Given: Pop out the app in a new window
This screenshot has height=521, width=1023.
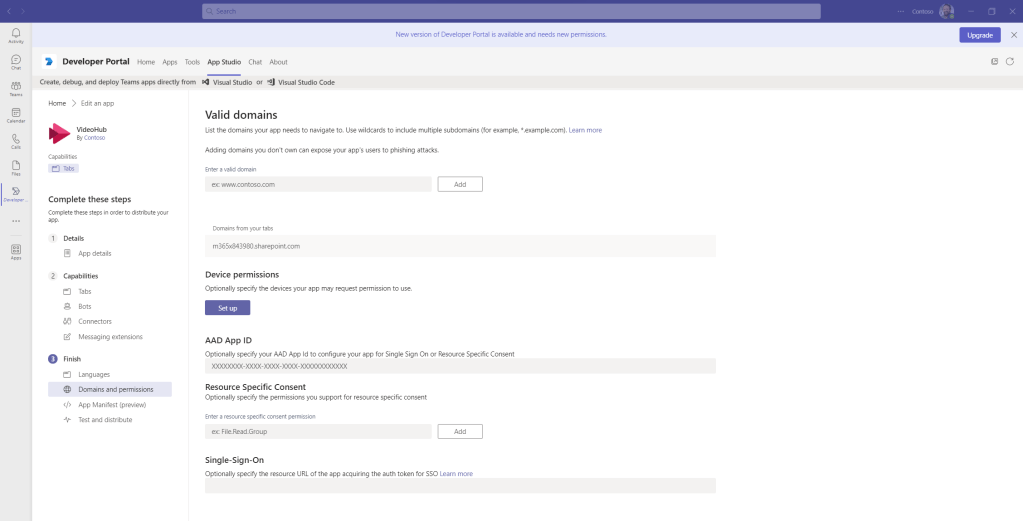Looking at the screenshot, I should [994, 62].
